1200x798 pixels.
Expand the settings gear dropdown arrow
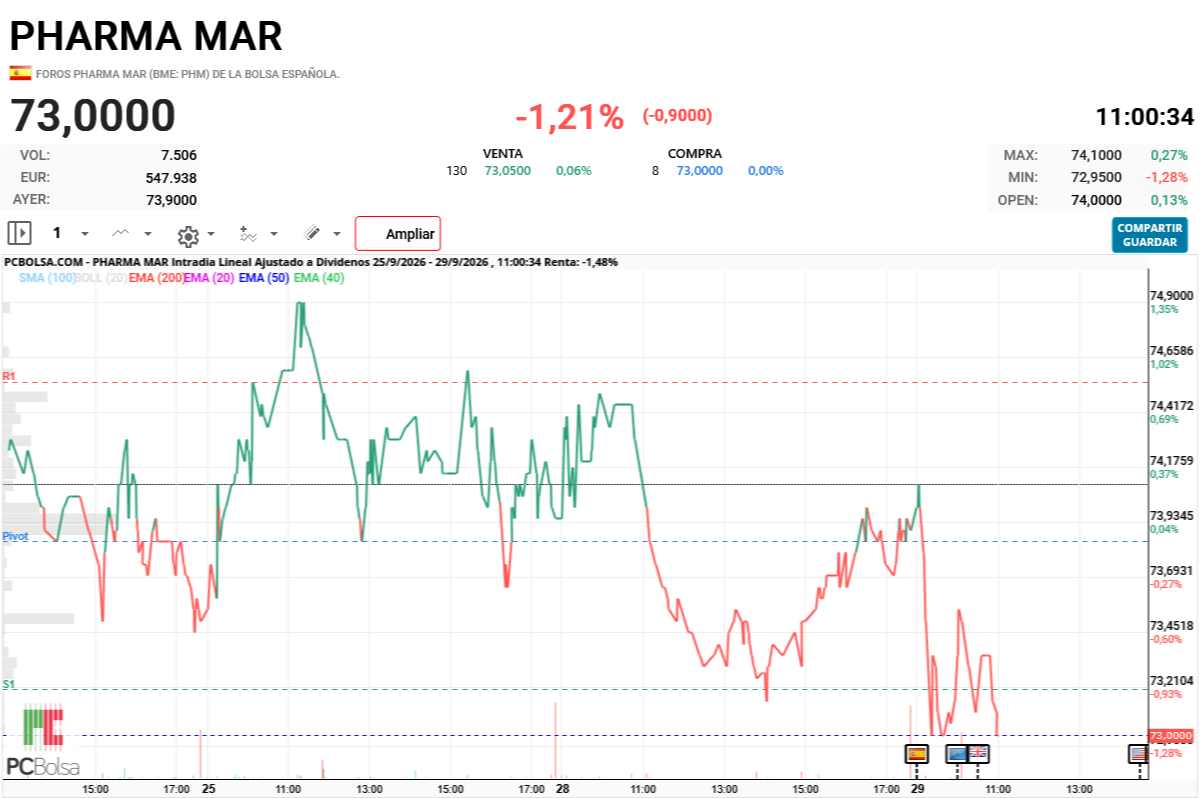pyautogui.click(x=211, y=234)
